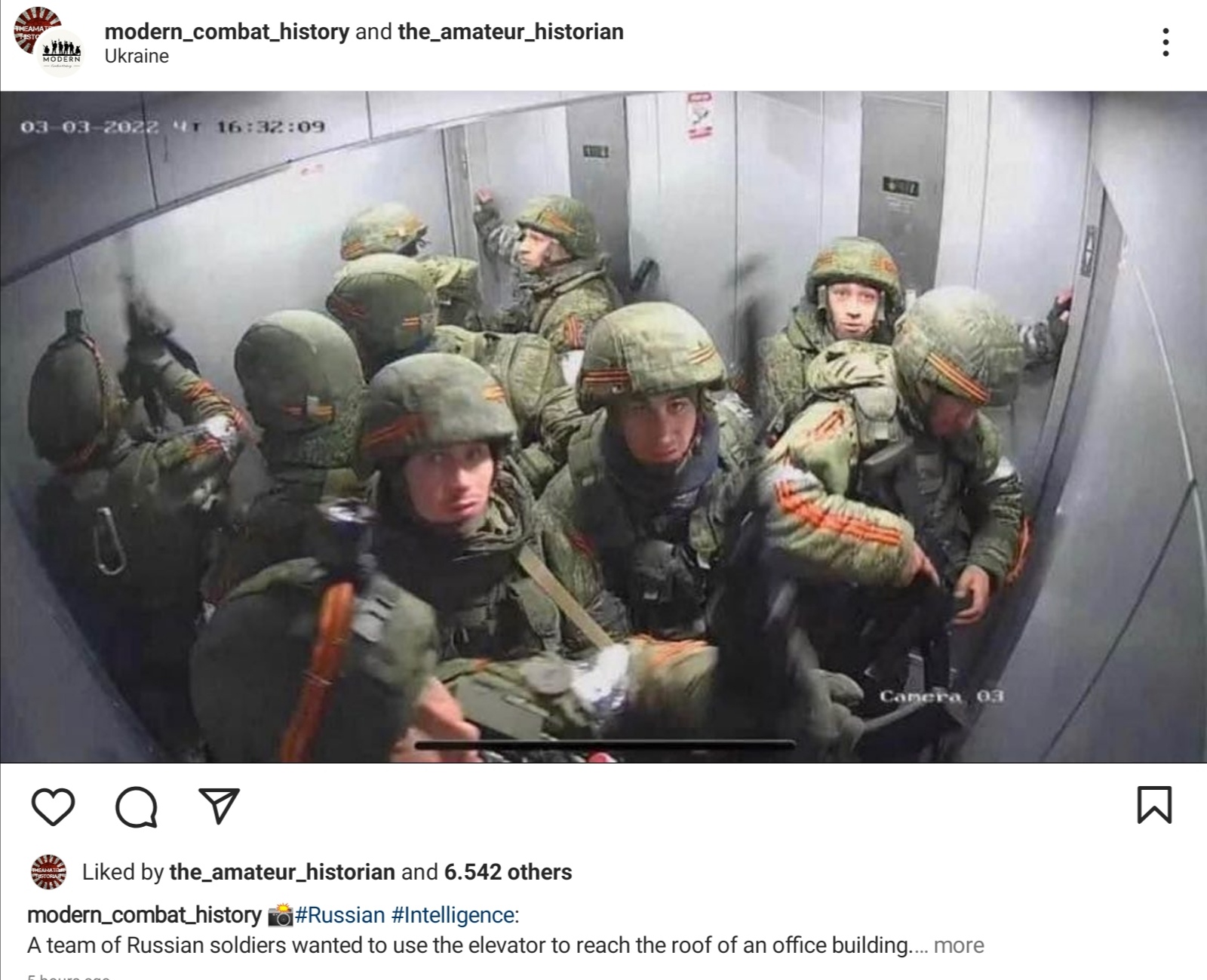Click the small liker avatar beside Liked by
Screen dimensions: 1207x980
pos(48,873)
